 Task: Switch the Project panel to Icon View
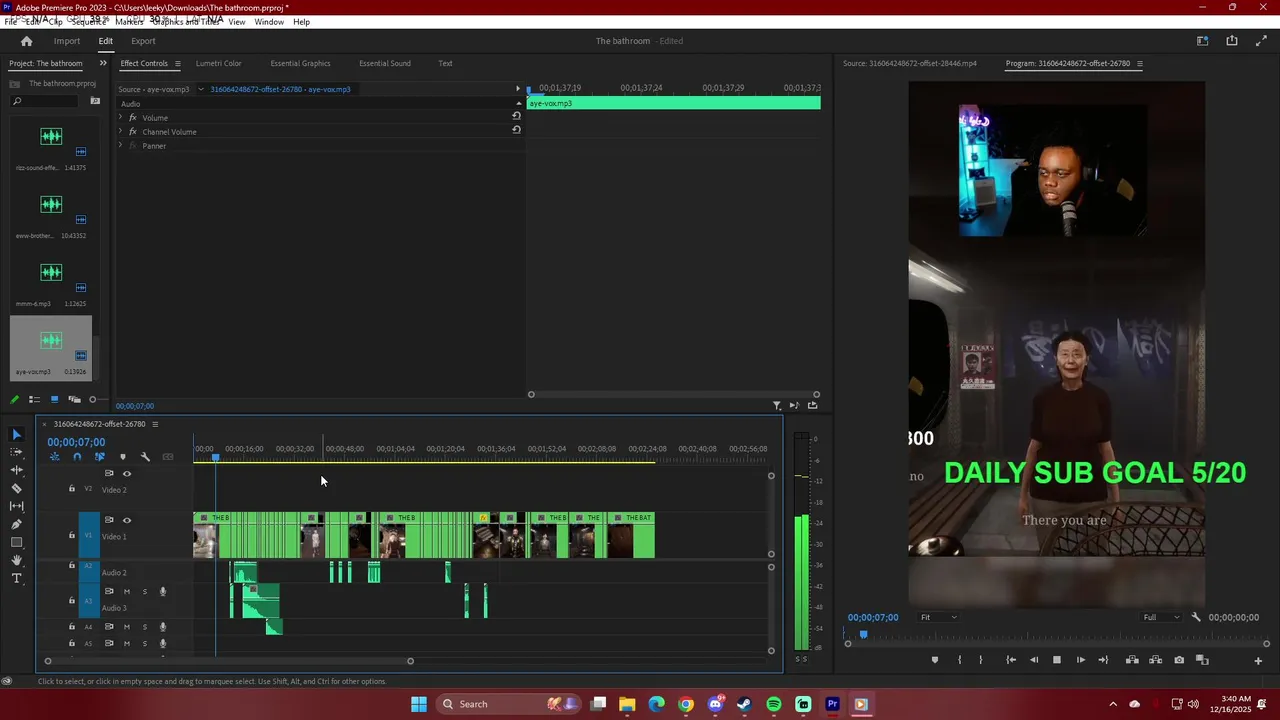(54, 399)
